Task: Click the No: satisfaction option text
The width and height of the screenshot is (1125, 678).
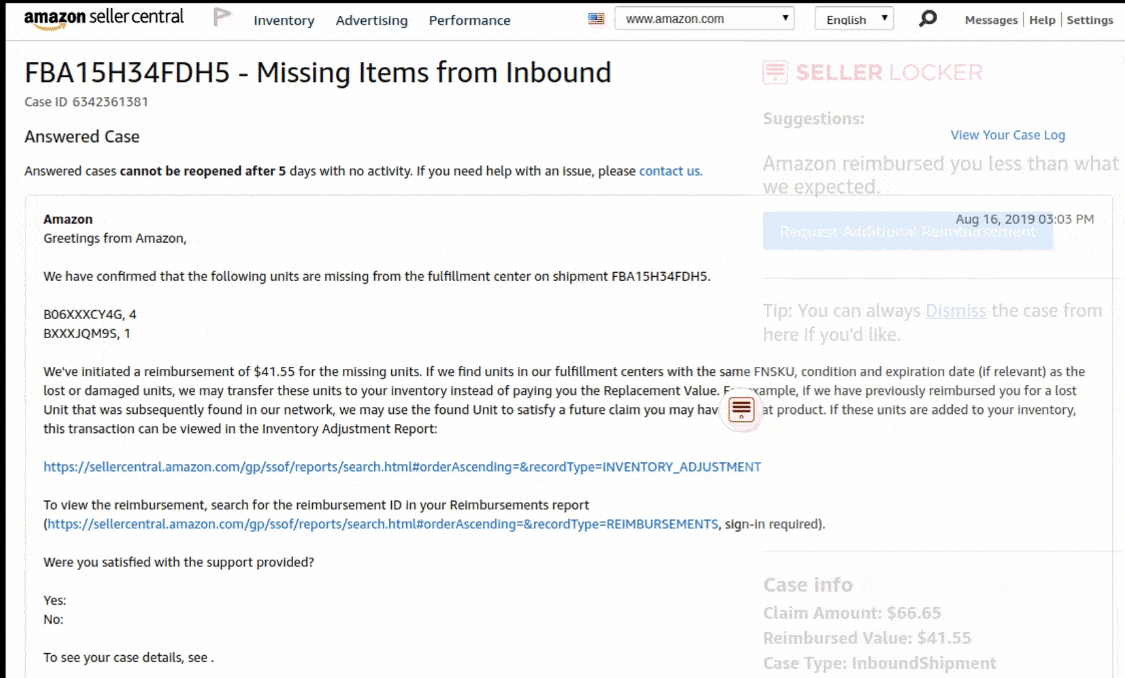Action: click(53, 620)
